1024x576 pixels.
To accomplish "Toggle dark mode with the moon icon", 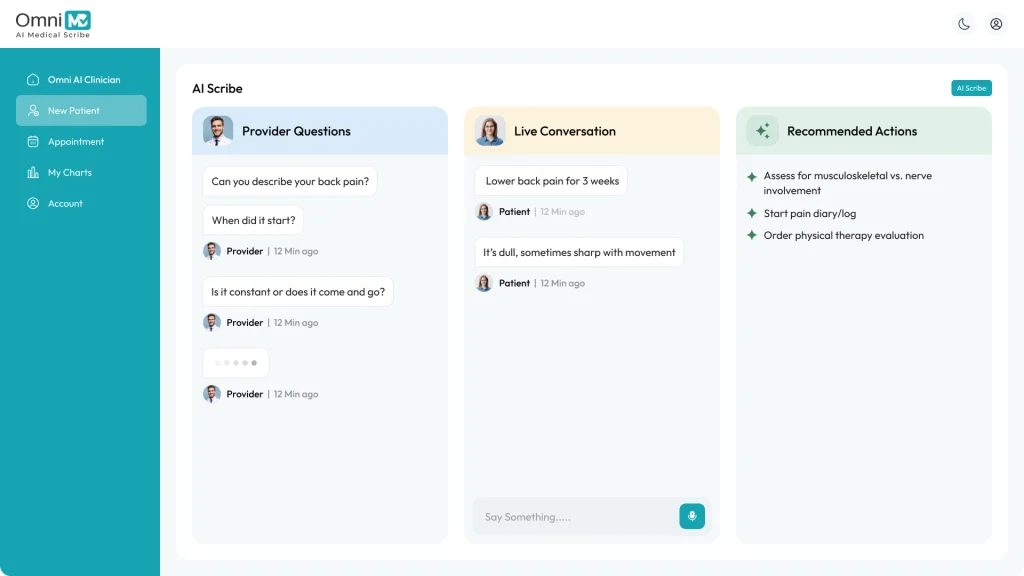I will [963, 23].
